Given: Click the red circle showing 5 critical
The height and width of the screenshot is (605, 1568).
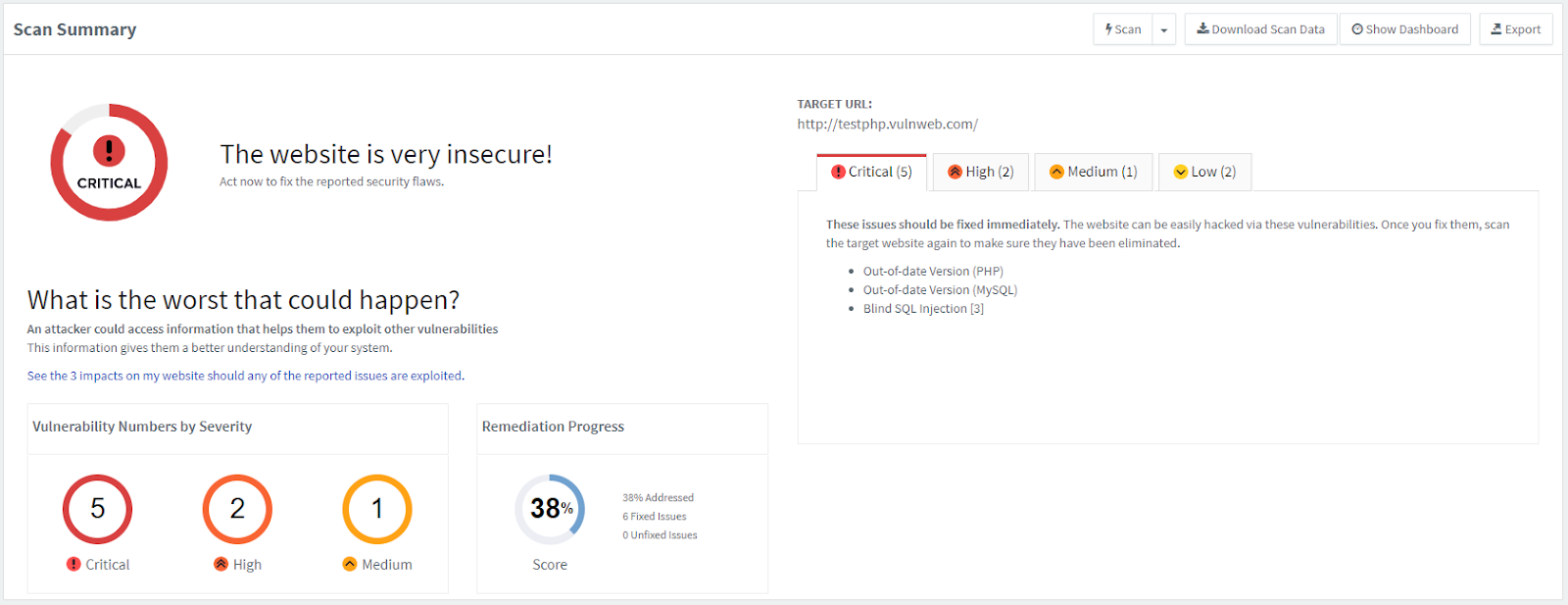Looking at the screenshot, I should coord(98,509).
